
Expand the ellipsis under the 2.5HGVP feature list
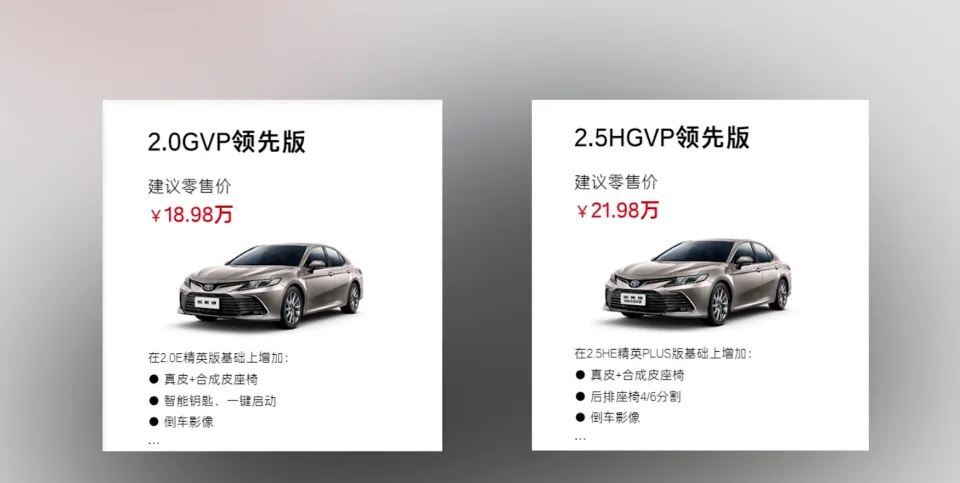point(580,438)
